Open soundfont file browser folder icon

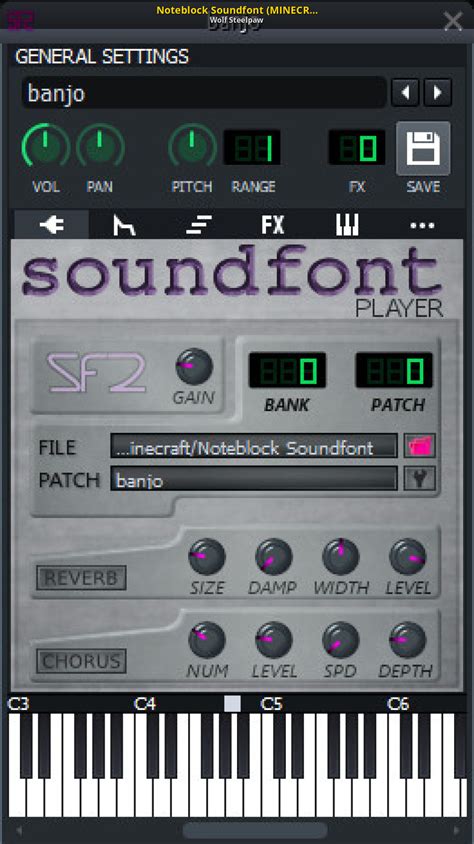pos(420,446)
